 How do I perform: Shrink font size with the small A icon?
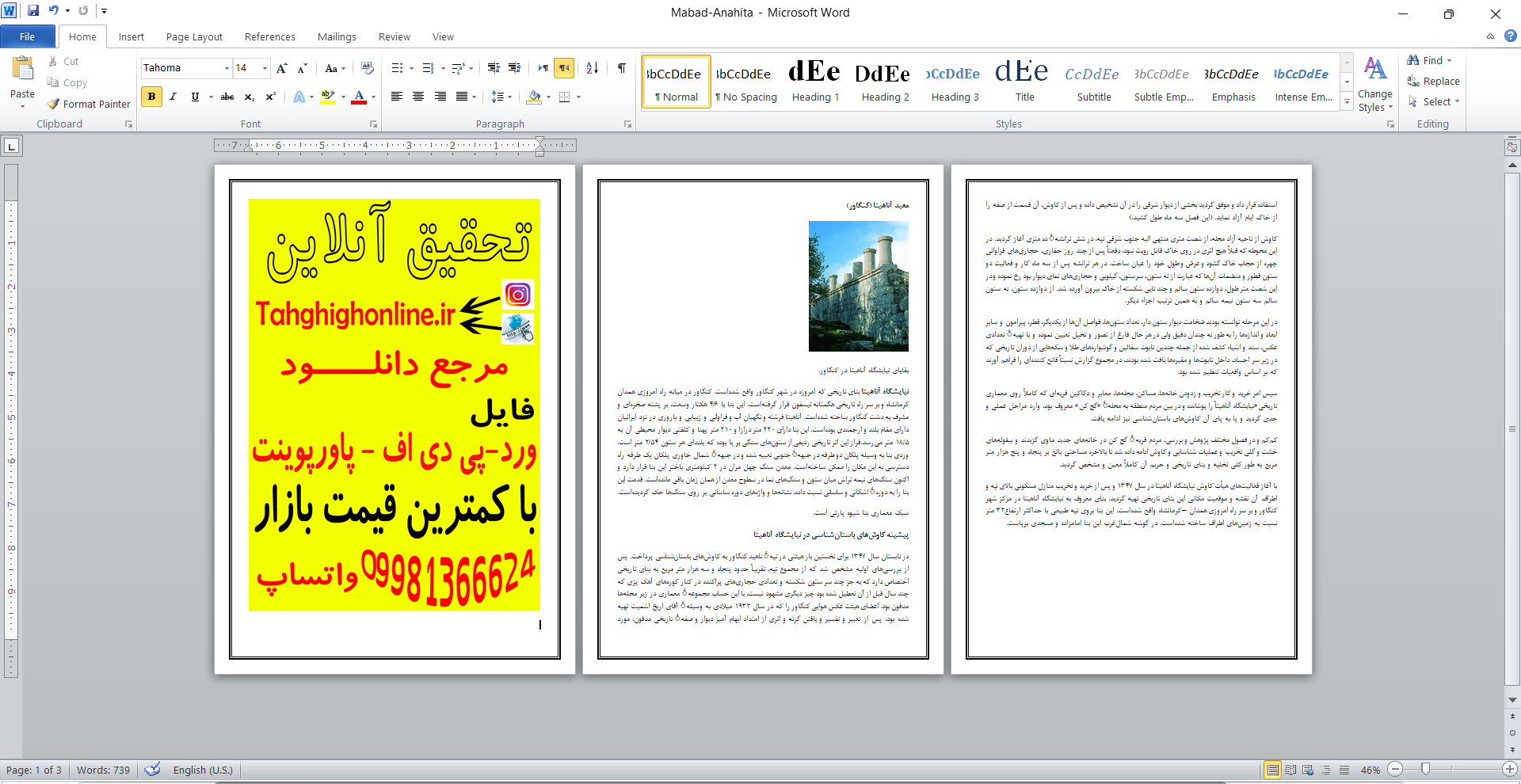pos(302,68)
